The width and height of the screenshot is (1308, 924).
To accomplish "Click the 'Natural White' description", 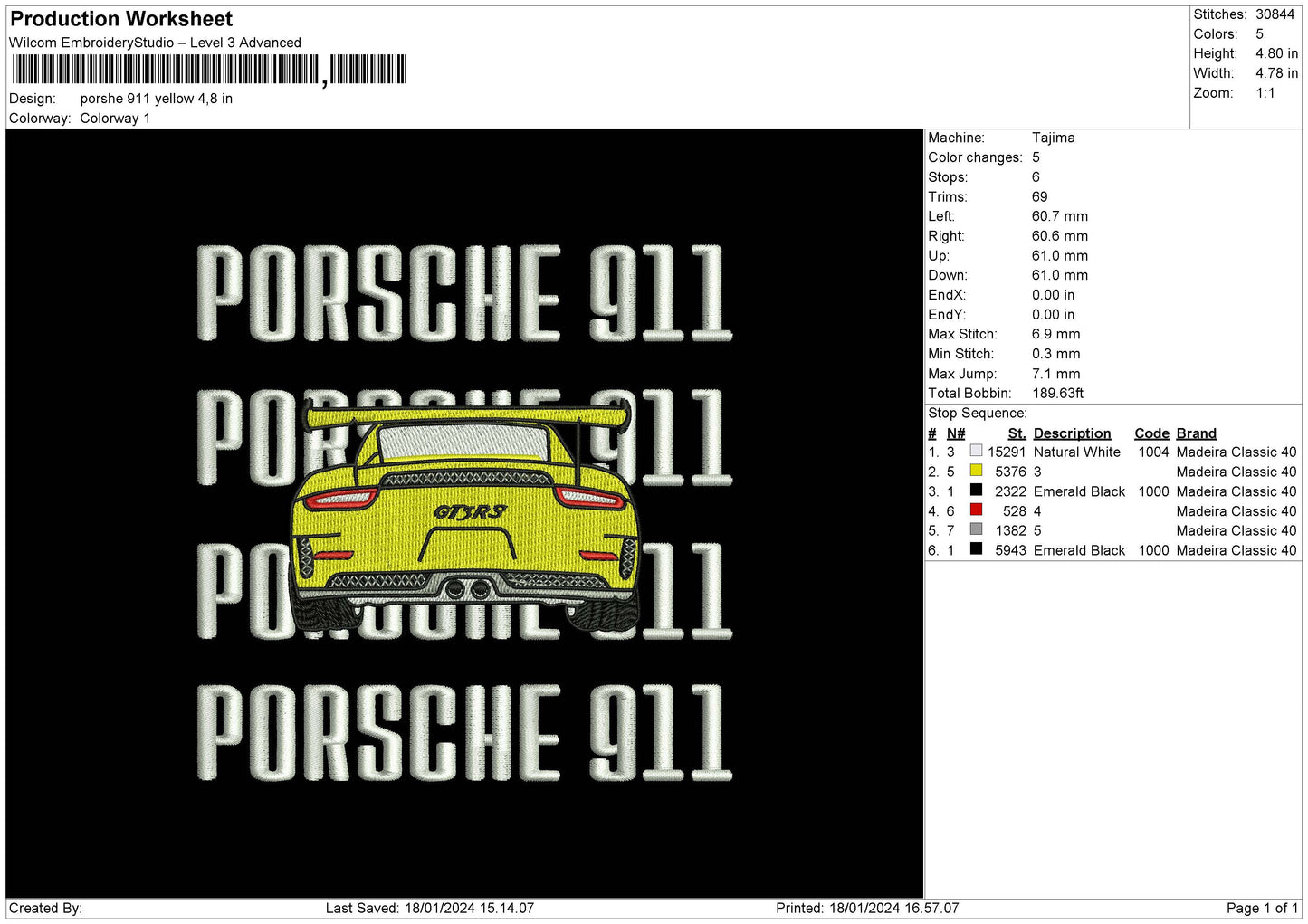I will coord(1076,452).
